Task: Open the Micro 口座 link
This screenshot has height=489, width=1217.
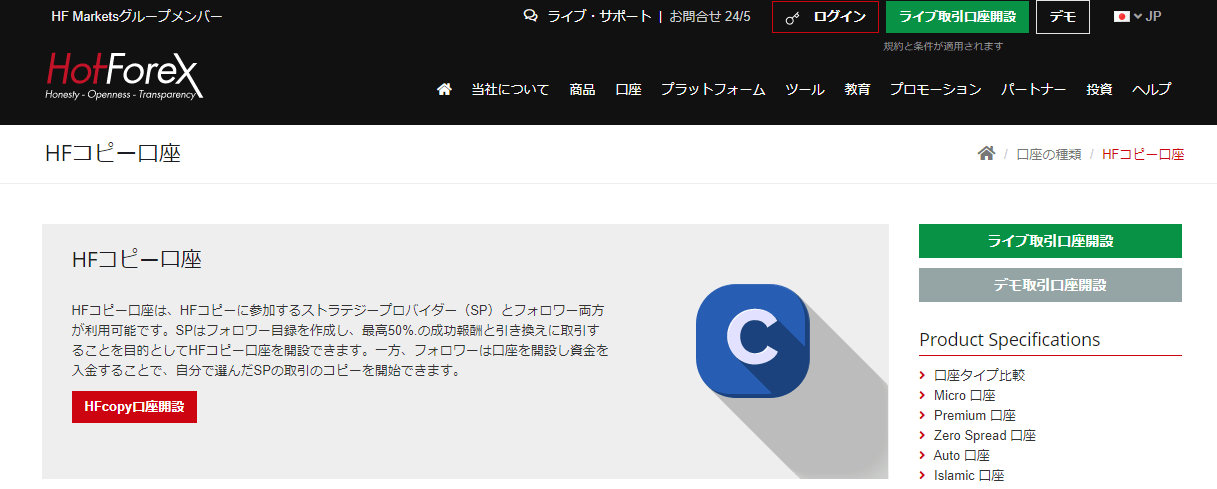Action: 964,395
